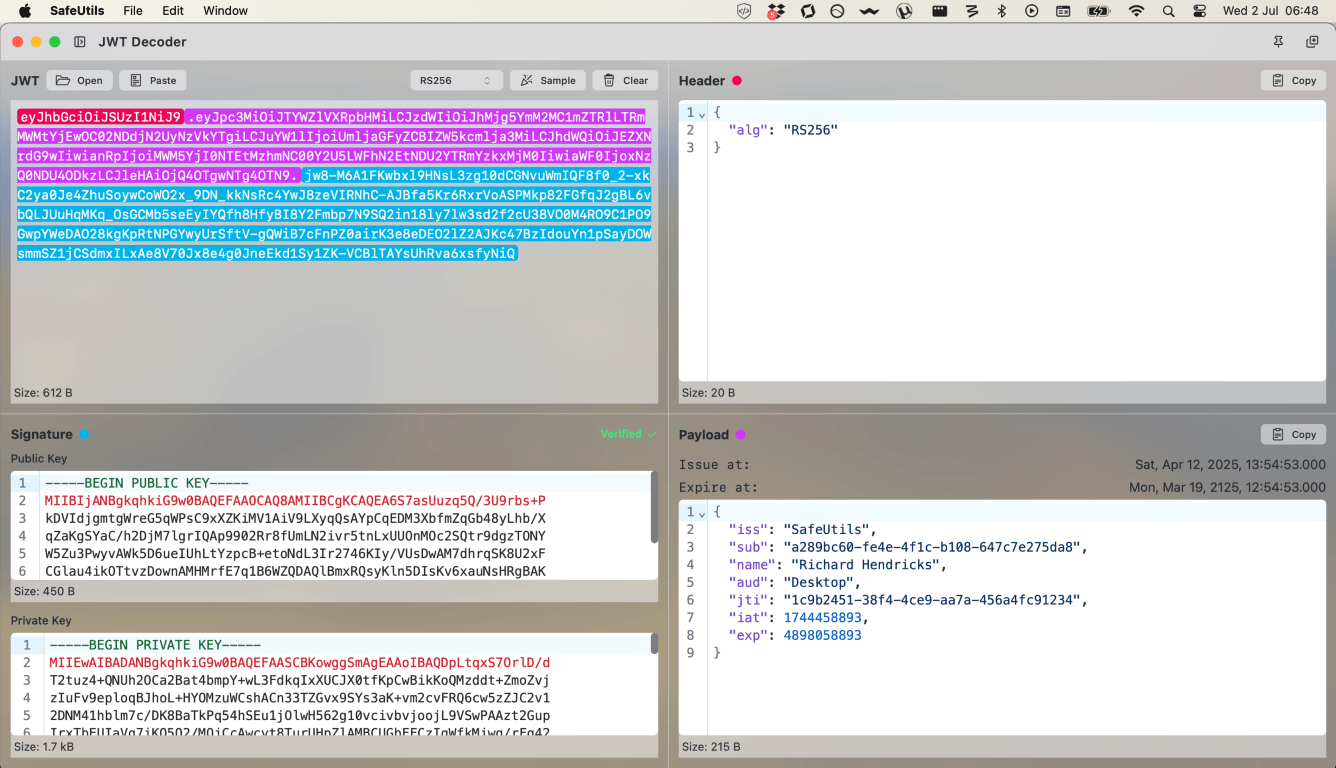This screenshot has width=1336, height=768.
Task: Copy the Payload JSON
Action: (1293, 434)
